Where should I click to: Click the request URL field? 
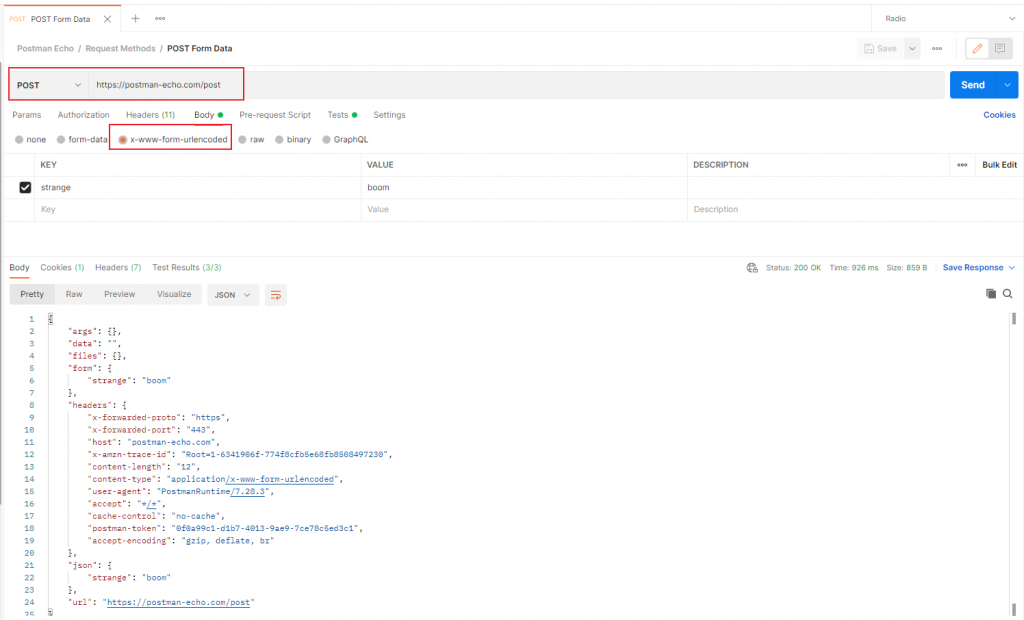point(516,85)
